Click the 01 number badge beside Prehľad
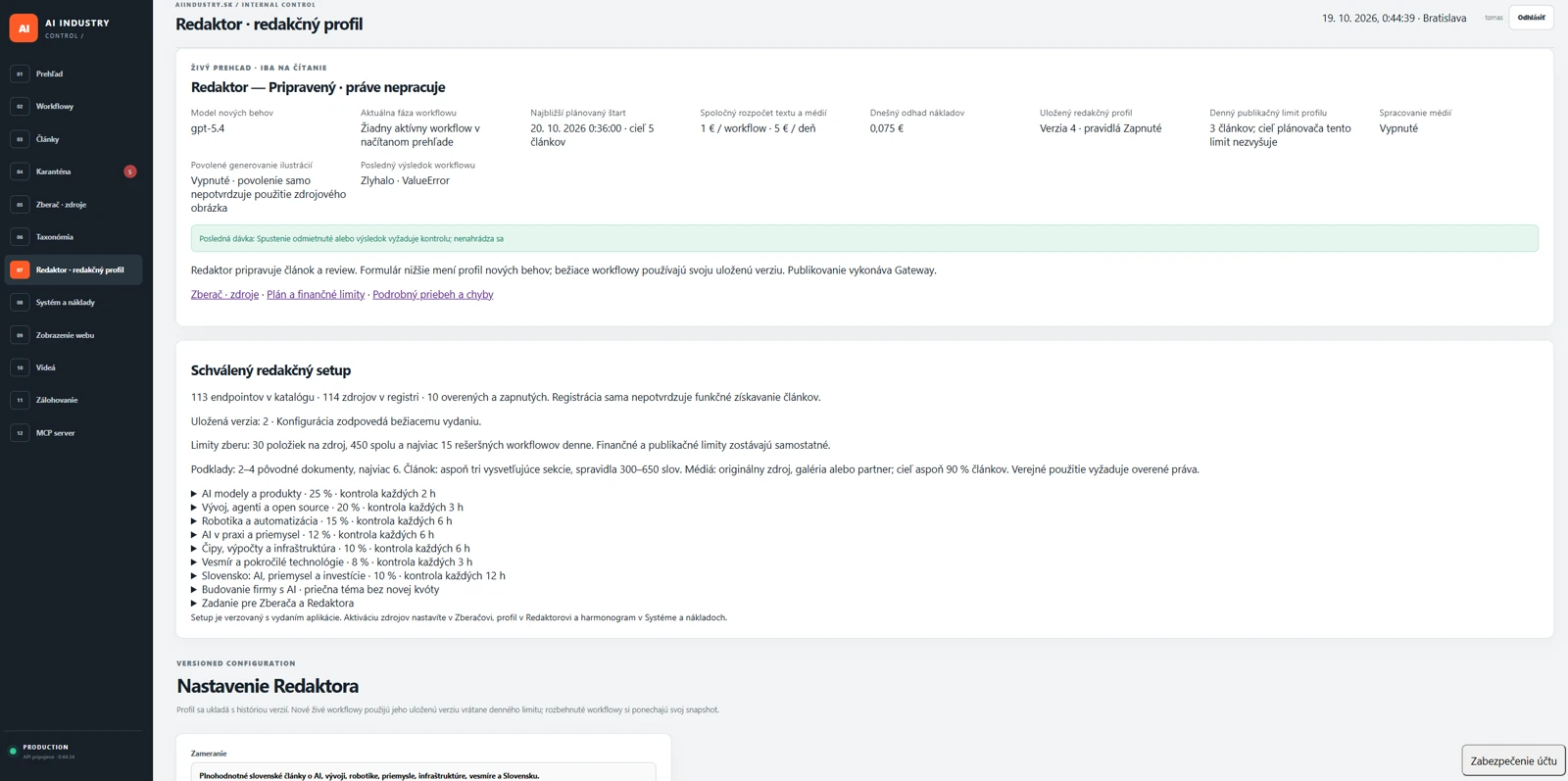The width and height of the screenshot is (1568, 781). coord(20,73)
